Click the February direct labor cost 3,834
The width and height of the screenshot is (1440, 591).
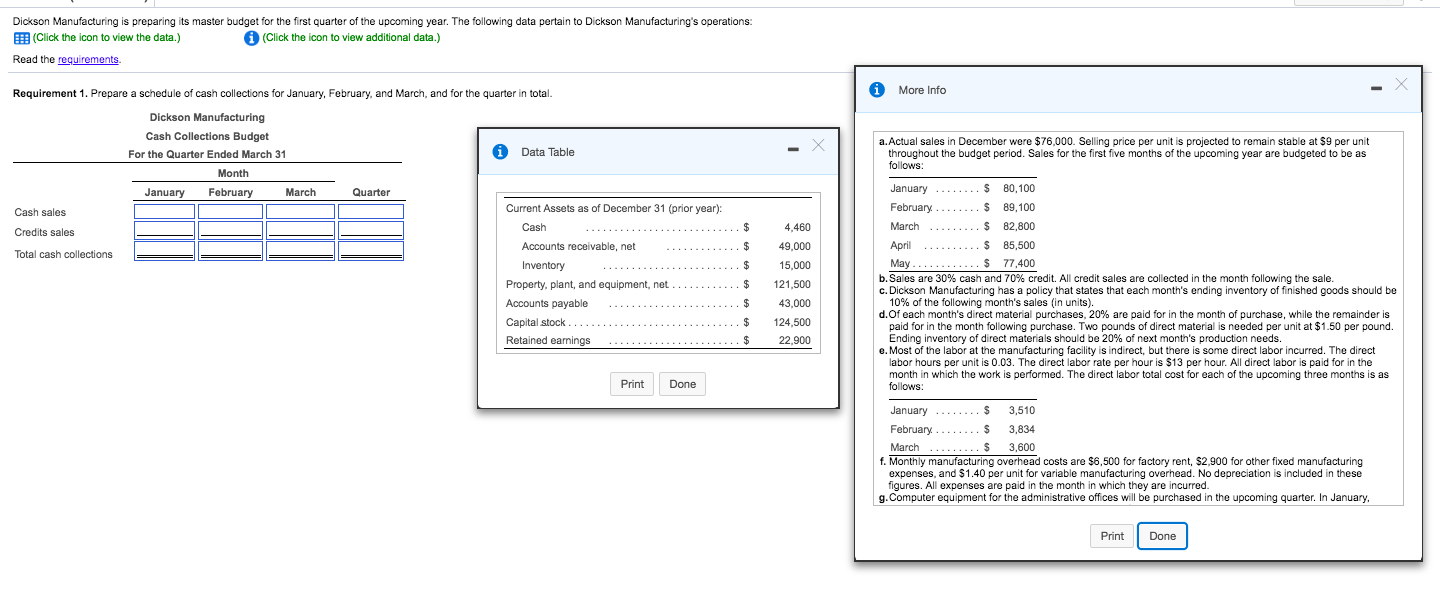click(x=1022, y=429)
